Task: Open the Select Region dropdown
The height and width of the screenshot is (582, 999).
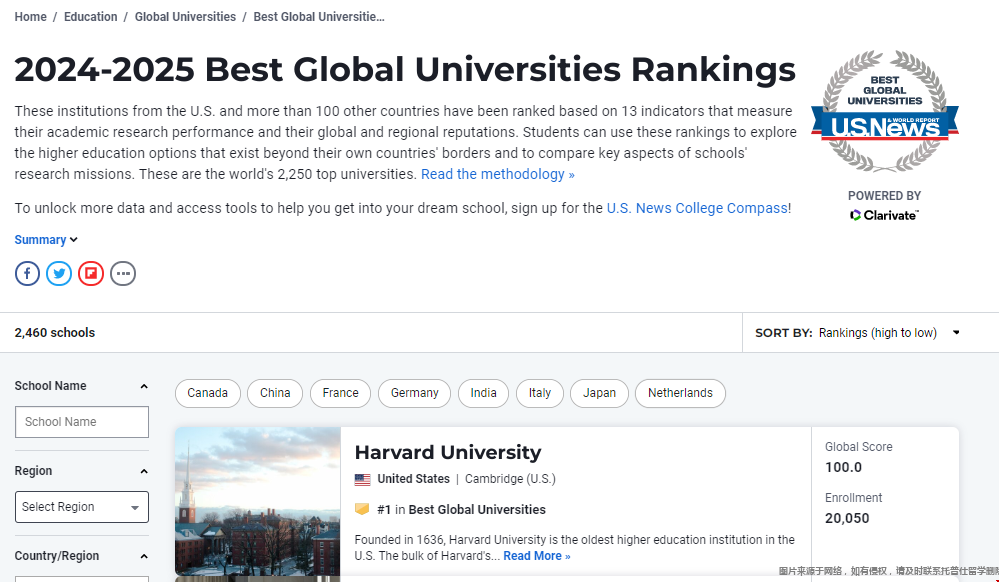Action: tap(82, 507)
